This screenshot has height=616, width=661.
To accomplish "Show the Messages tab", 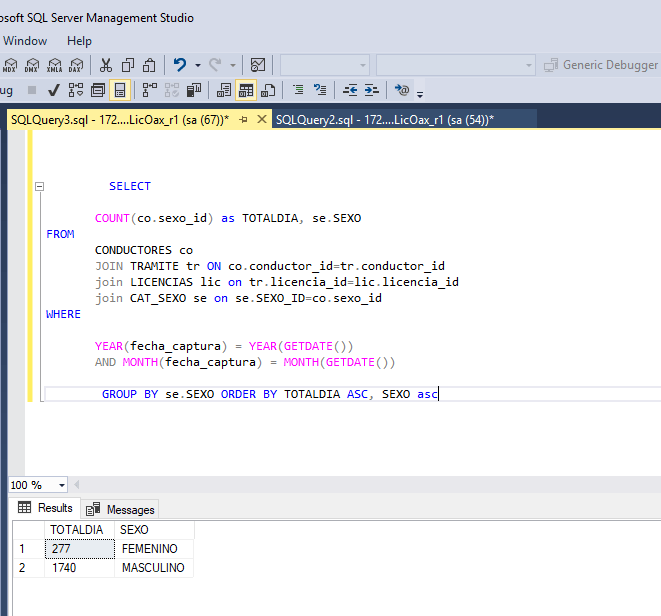I will click(120, 509).
